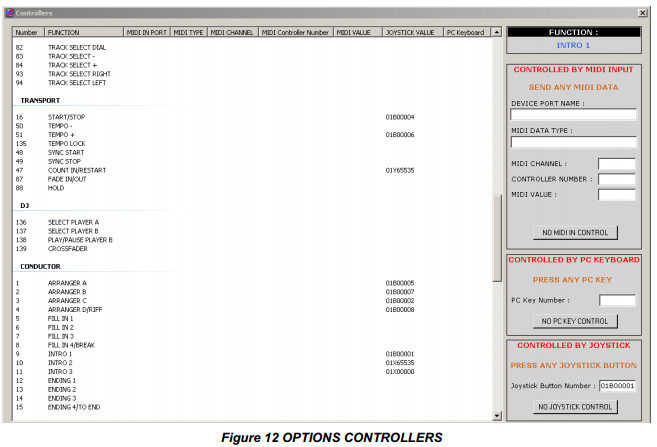
Task: Click the NO JOYSTICK CONTROL button
Action: click(x=573, y=407)
